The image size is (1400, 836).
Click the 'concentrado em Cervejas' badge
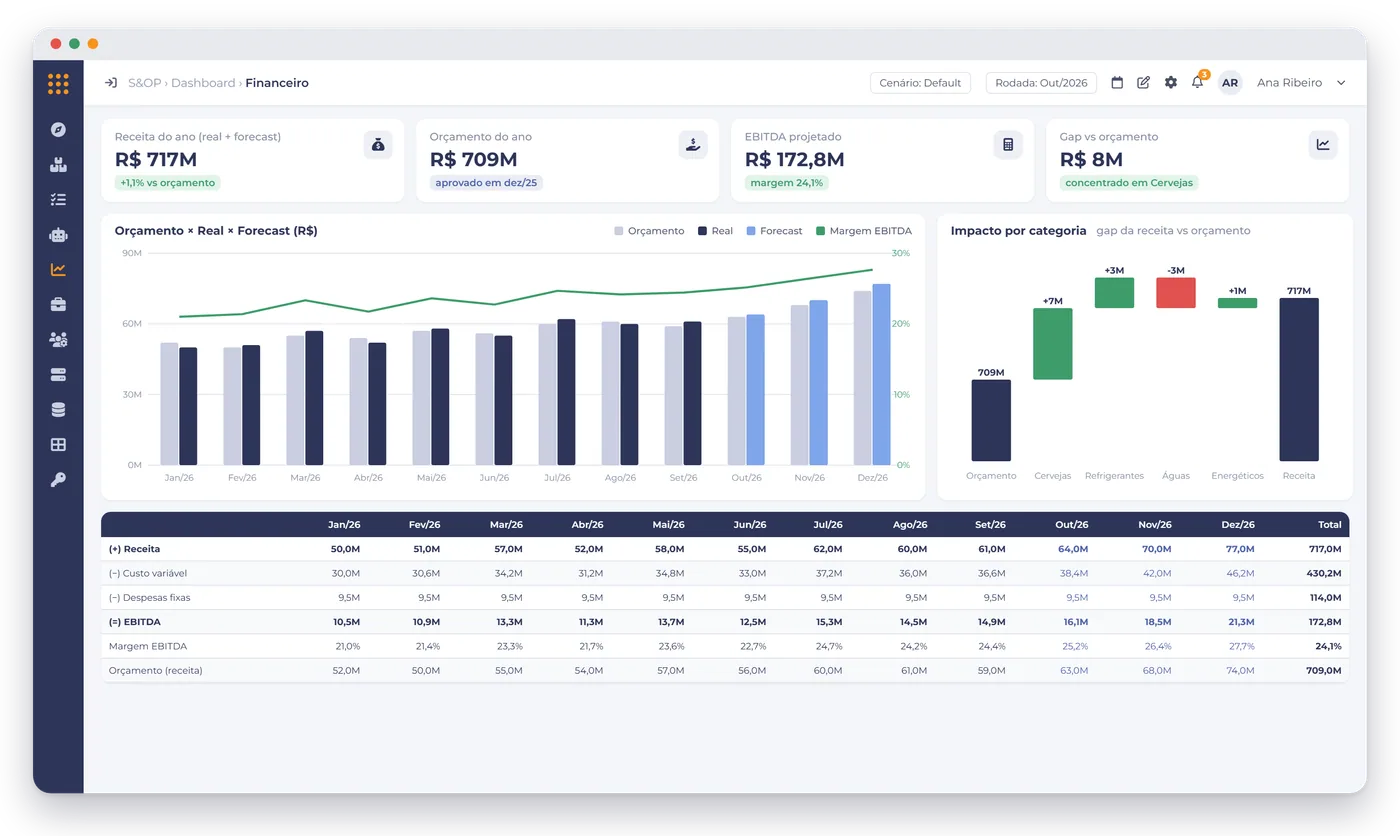click(1130, 183)
